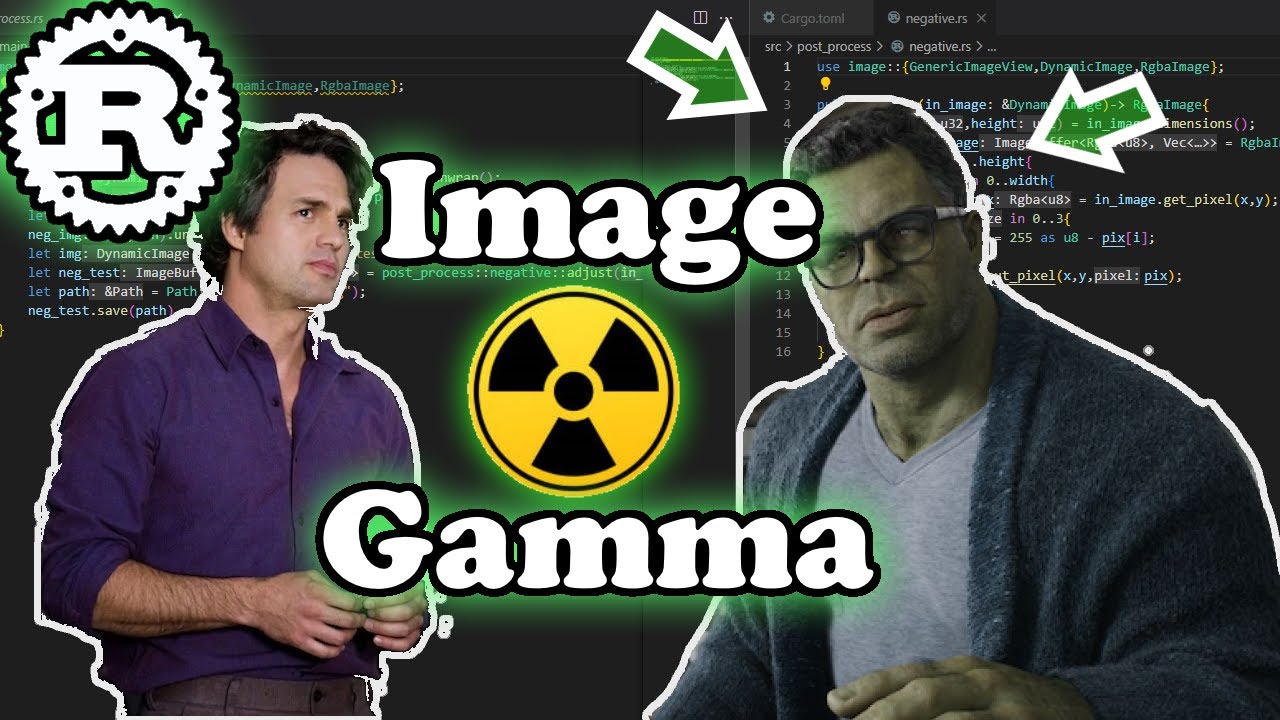Viewport: 1280px width, 720px height.
Task: Click the lightbulb code action icon
Action: [826, 84]
